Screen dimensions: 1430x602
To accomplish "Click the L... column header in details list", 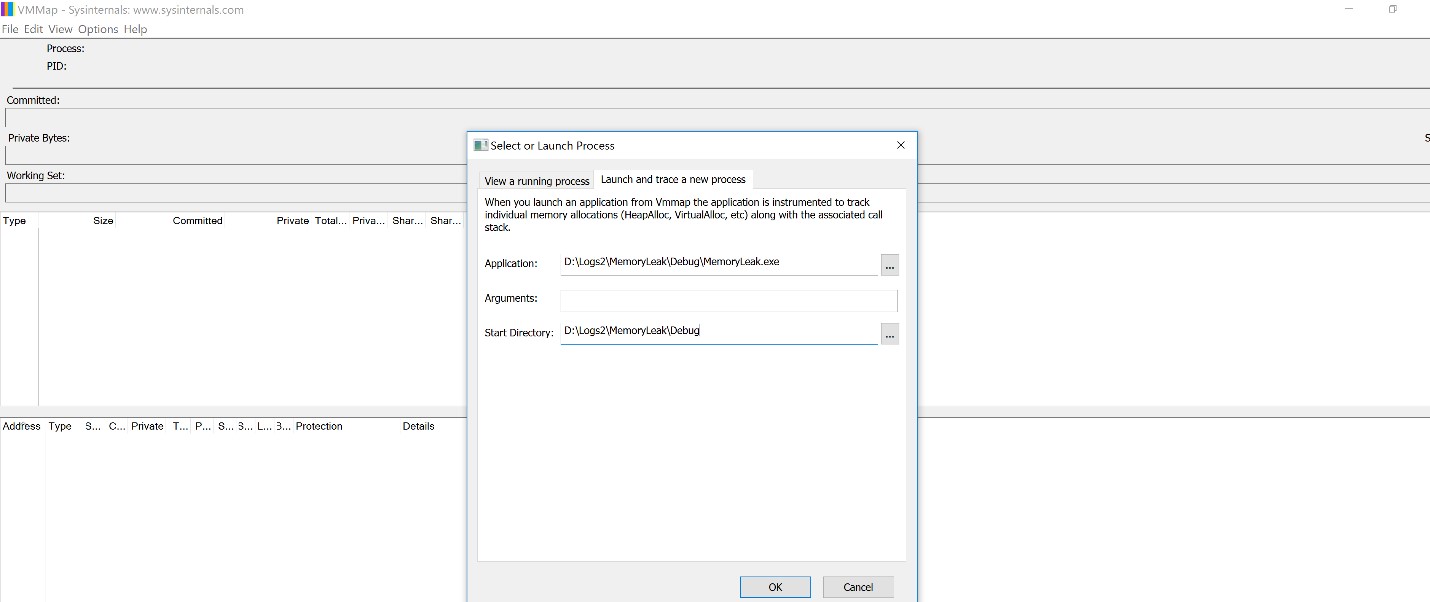I will (x=264, y=426).
